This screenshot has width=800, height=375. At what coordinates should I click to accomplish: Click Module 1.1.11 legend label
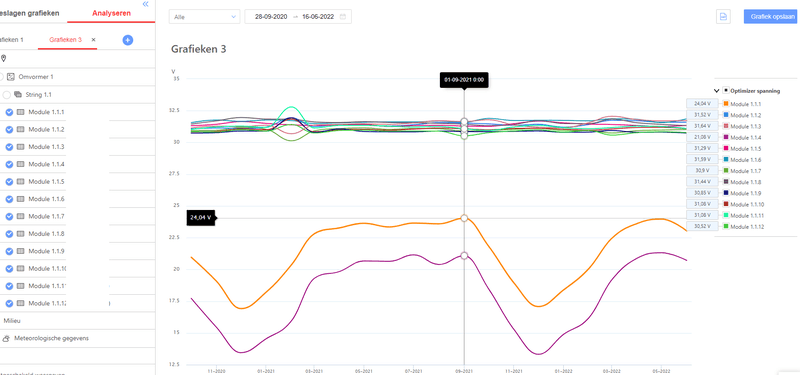coord(747,215)
